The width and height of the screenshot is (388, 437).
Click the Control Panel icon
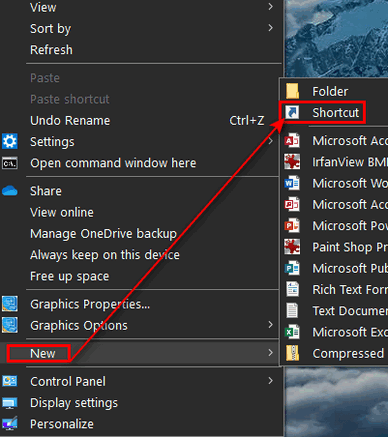tap(10, 381)
